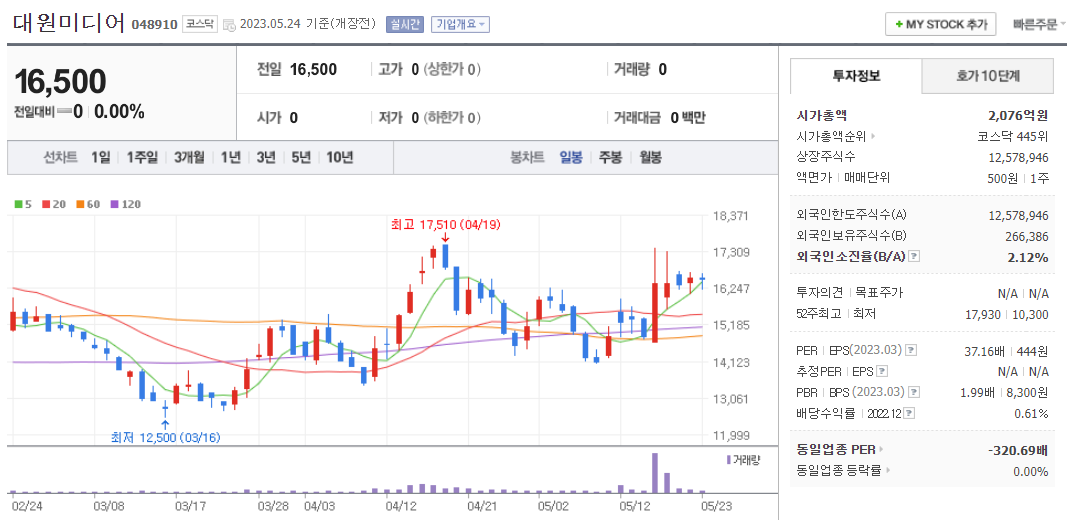Screen dimensions: 1070x520
Task: Open help icon next to 추정PER EPS
Action: 882,371
